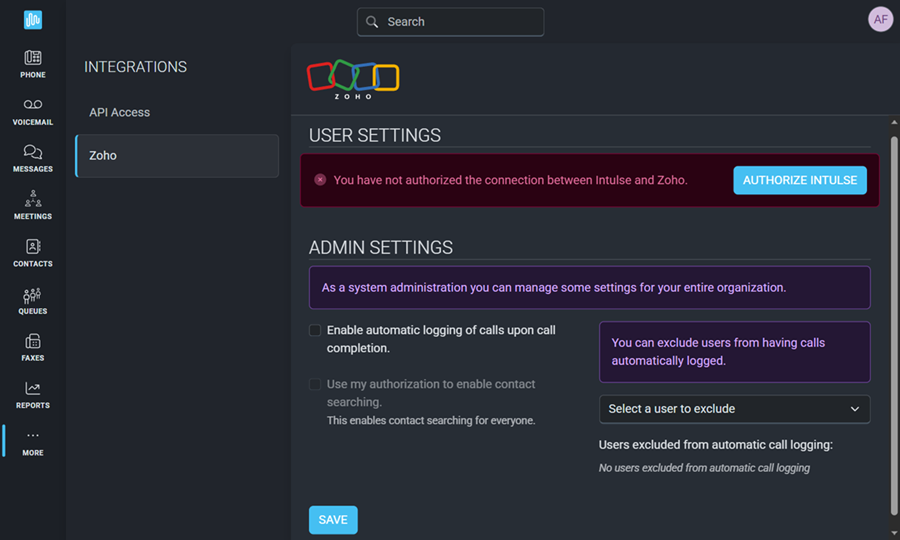The image size is (900, 540).
Task: Expand the More menu with three dots
Action: tap(33, 436)
